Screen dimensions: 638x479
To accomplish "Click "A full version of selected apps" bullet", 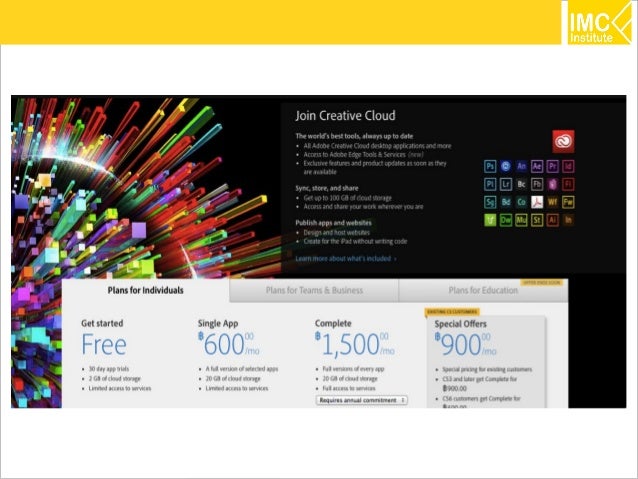I will [x=242, y=369].
